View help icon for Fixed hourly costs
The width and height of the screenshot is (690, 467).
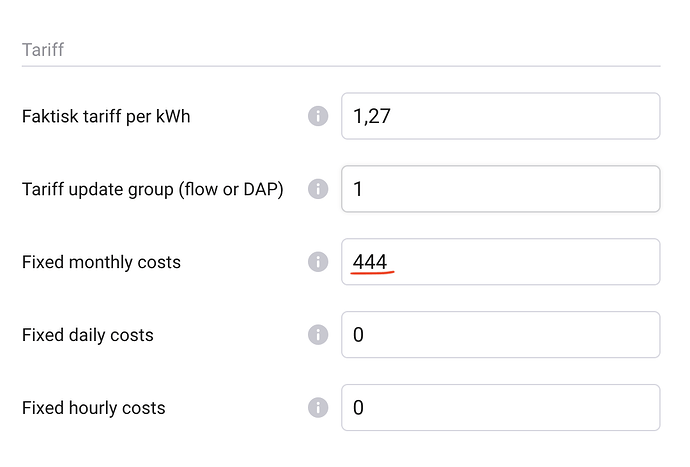click(318, 408)
